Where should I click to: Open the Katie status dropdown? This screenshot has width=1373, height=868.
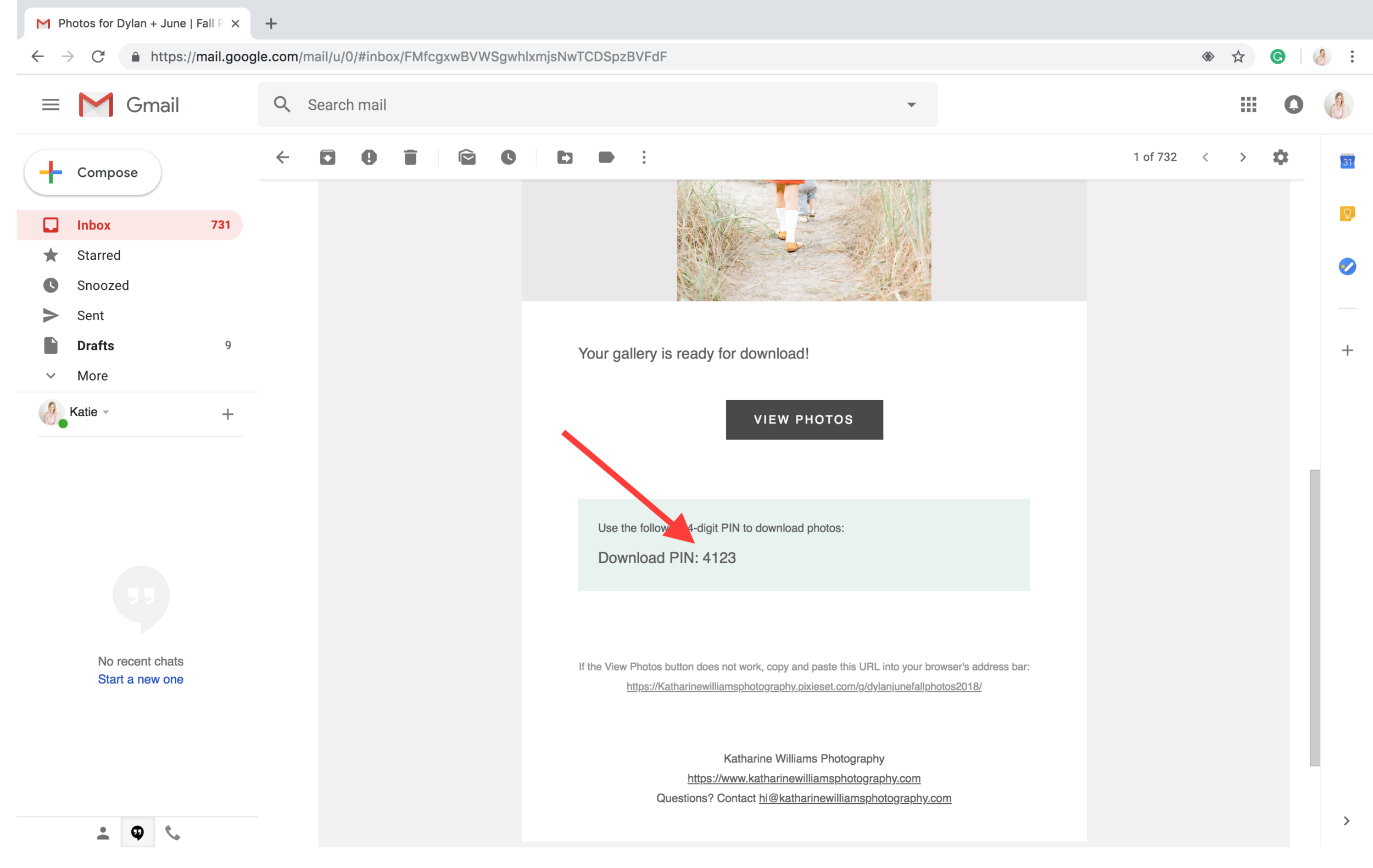(105, 412)
